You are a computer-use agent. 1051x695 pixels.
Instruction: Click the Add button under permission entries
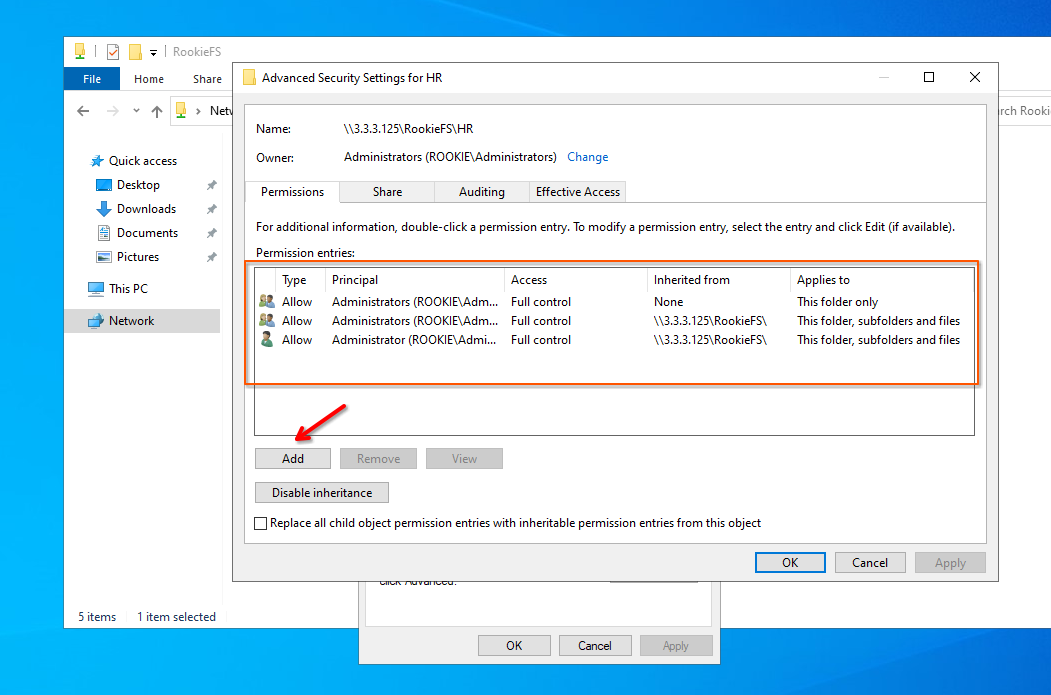point(292,459)
